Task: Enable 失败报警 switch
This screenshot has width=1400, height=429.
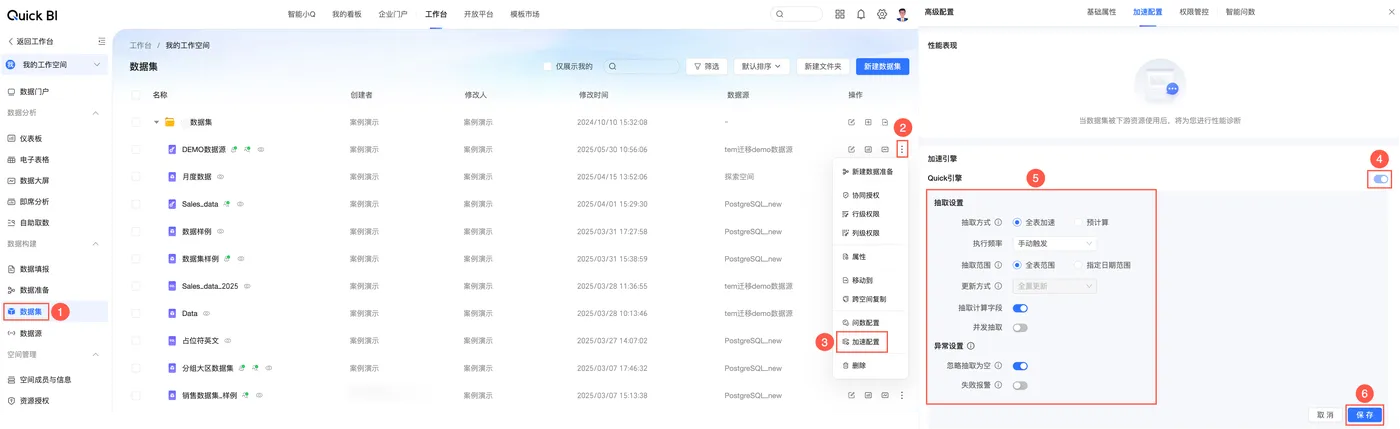Action: [x=1020, y=385]
